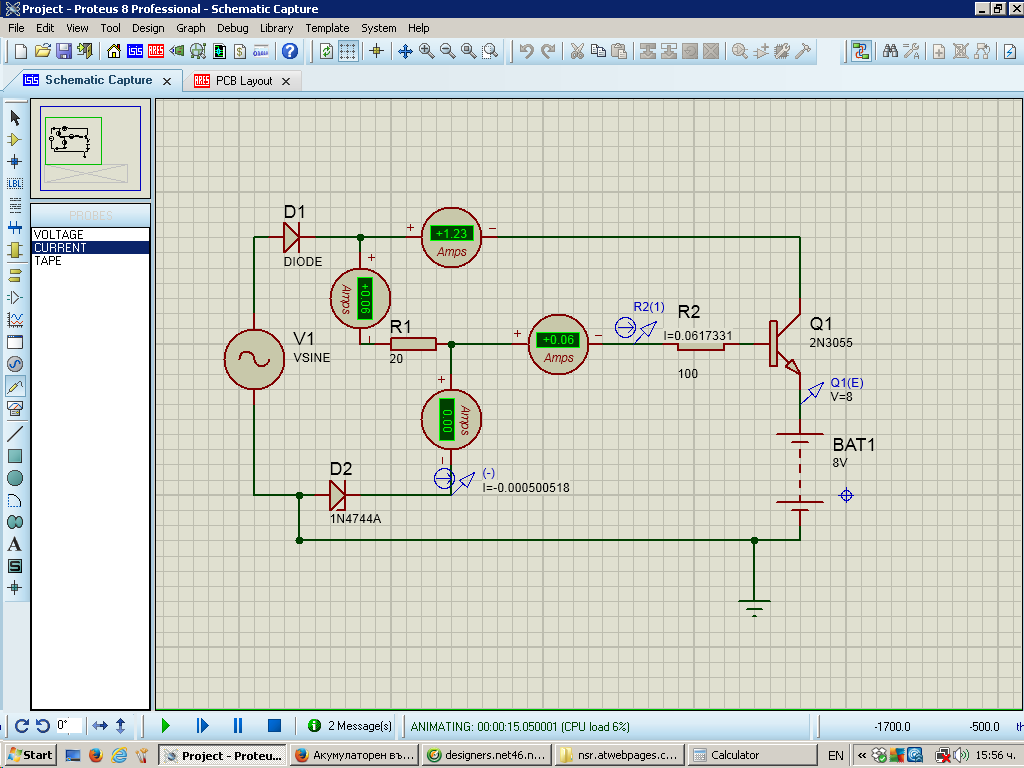Pick the 2D Graphics Text tool
1024x768 pixels.
click(x=15, y=544)
